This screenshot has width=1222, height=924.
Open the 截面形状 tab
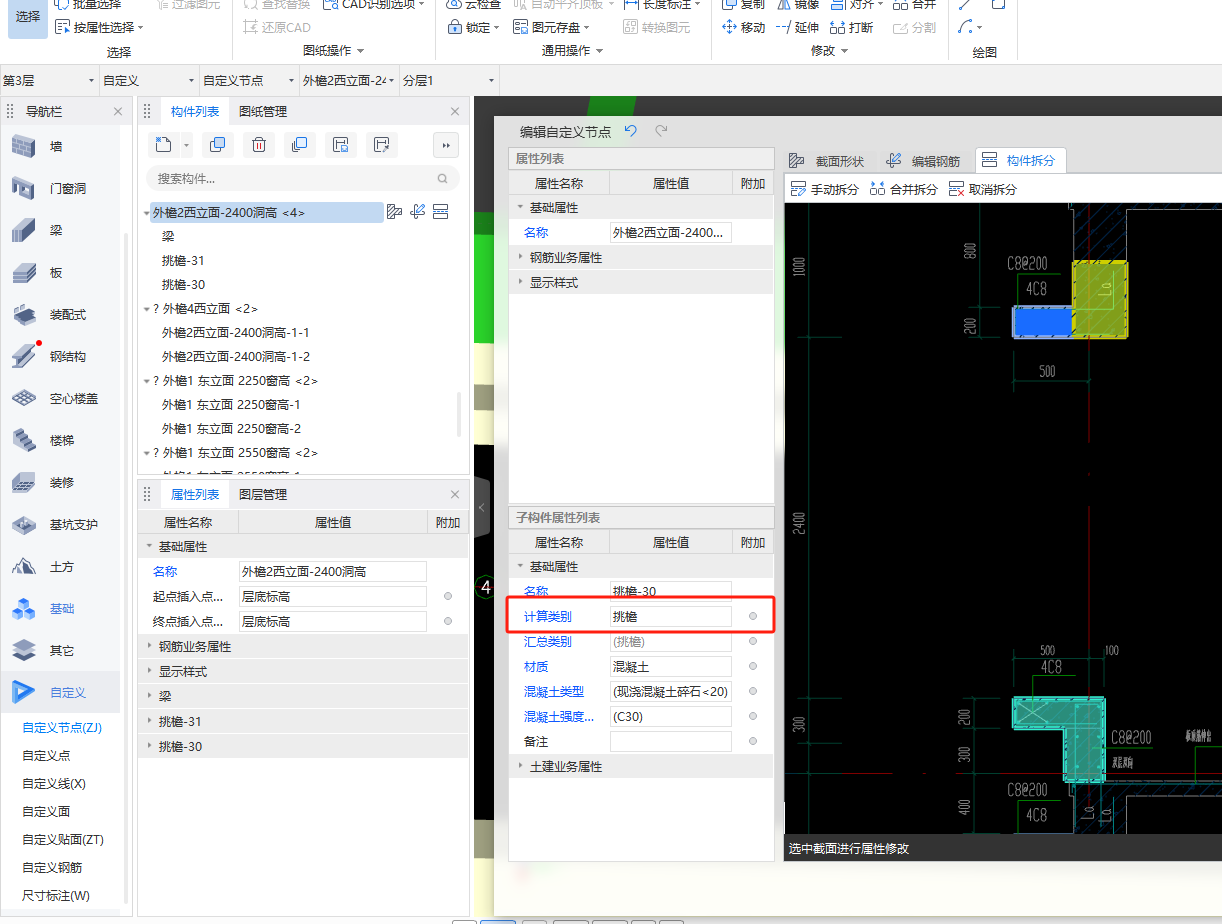(x=827, y=160)
